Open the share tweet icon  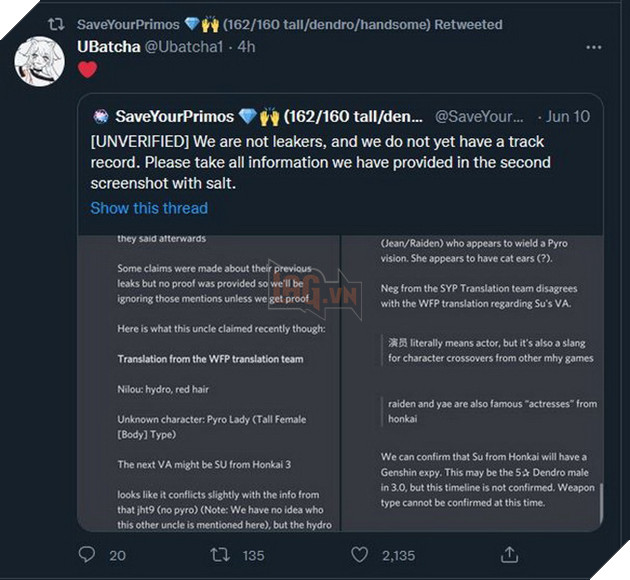click(x=509, y=554)
